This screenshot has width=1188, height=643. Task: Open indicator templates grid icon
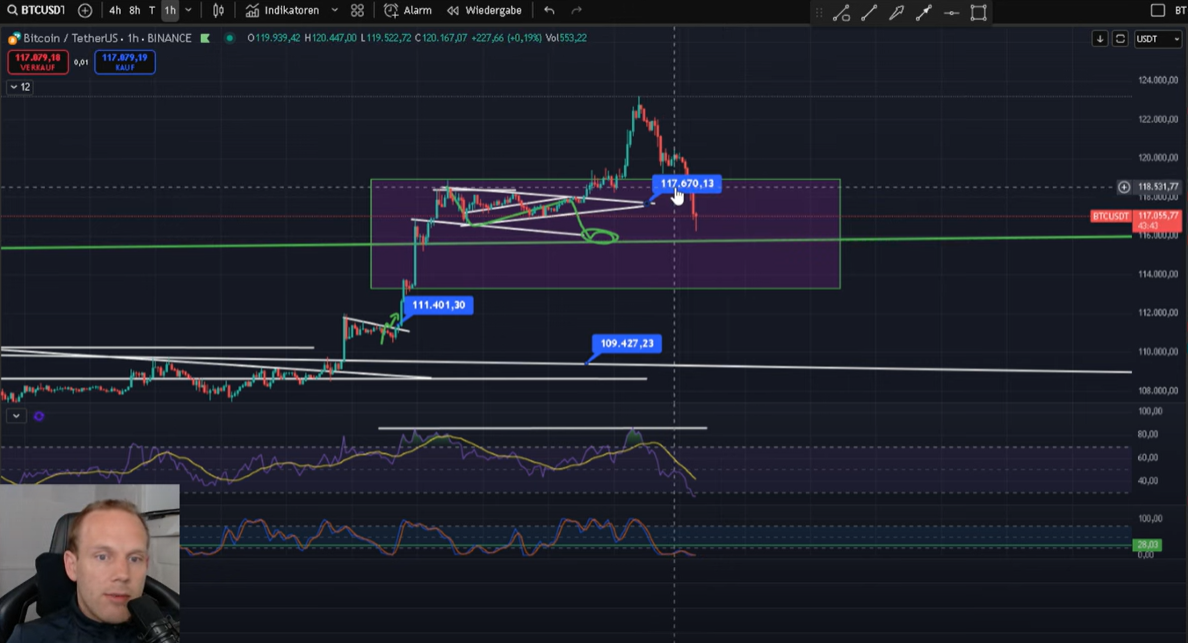tap(357, 11)
